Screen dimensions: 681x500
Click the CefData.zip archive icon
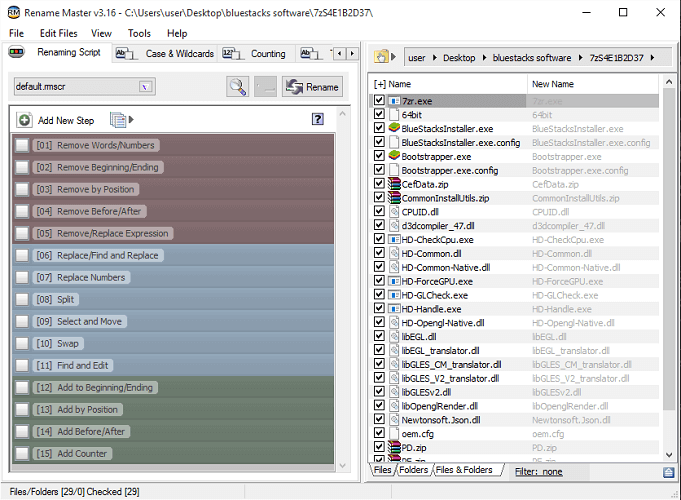(x=394, y=184)
